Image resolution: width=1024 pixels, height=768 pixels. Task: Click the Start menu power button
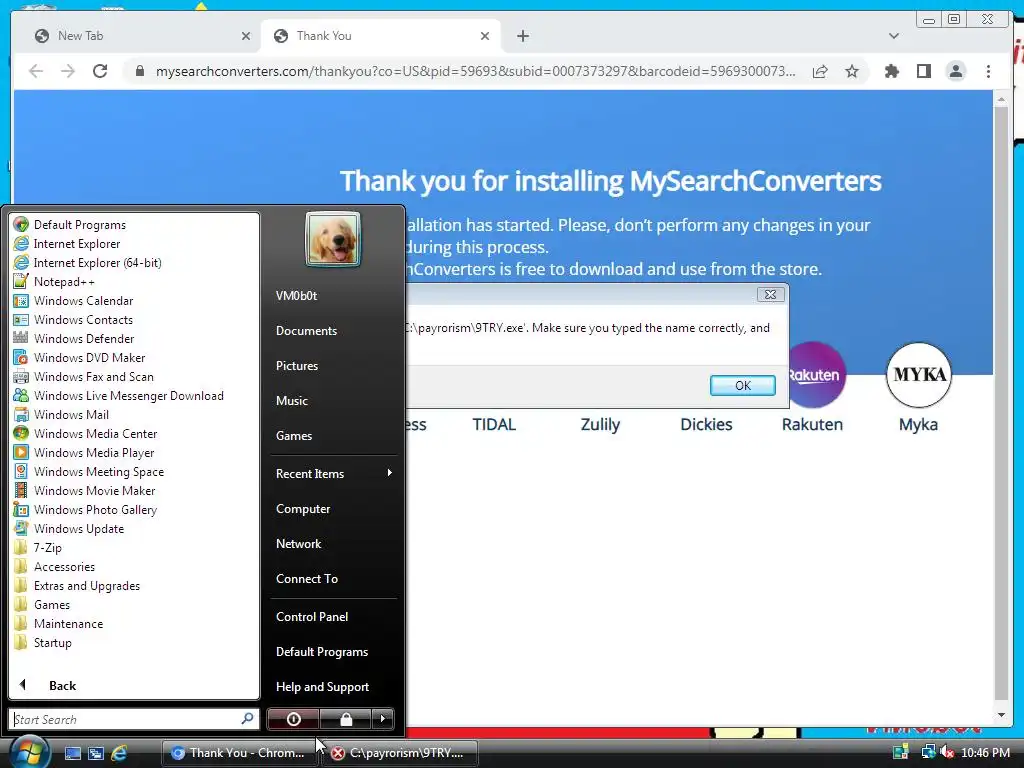coord(293,719)
